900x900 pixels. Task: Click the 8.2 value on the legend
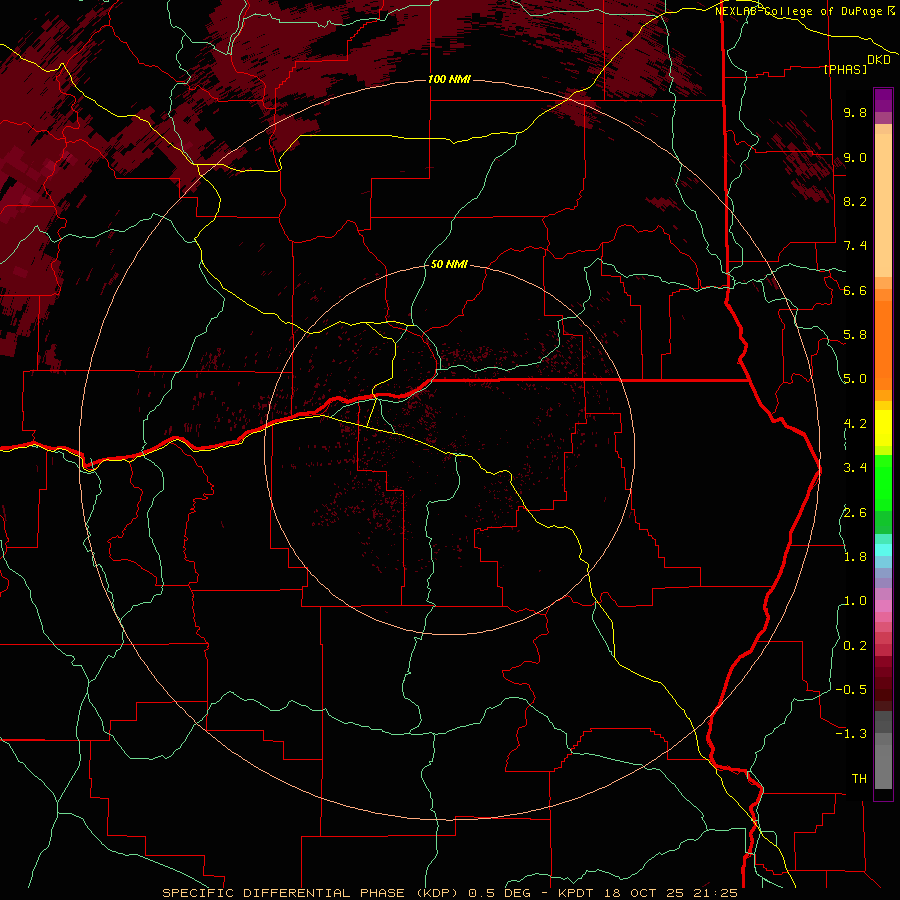point(855,201)
